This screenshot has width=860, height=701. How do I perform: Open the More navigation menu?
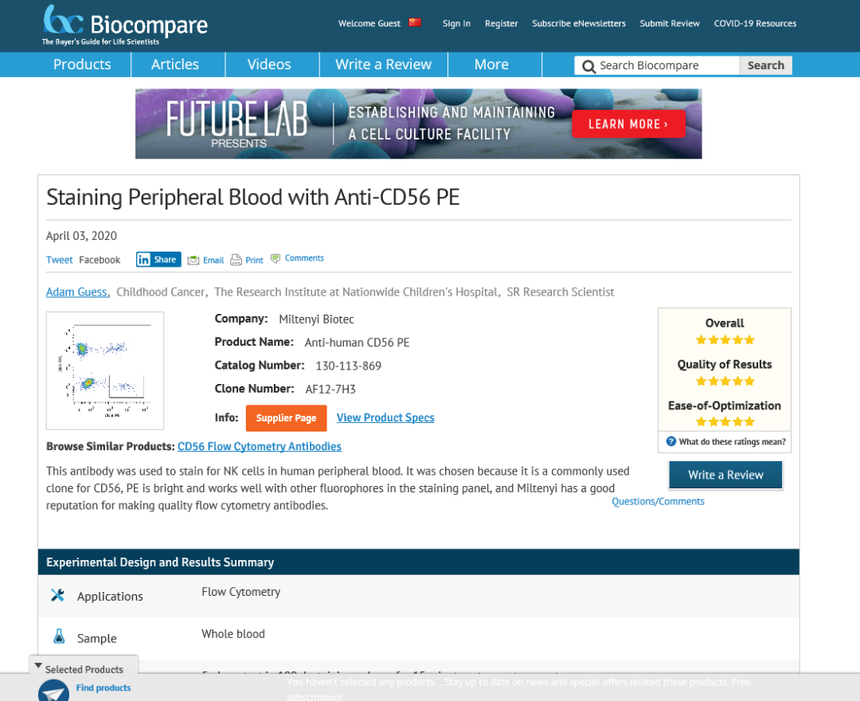pyautogui.click(x=491, y=64)
